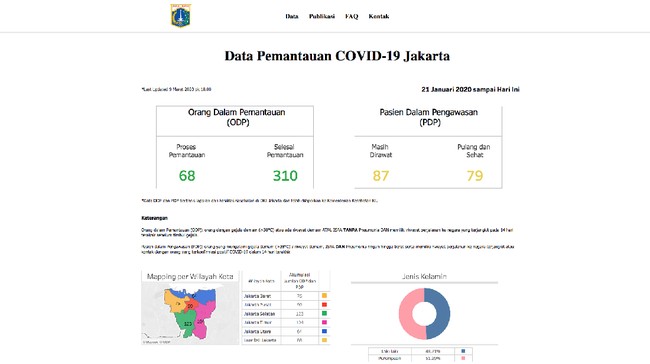Click the Last updated timestamp text
The height and width of the screenshot is (364, 650).
point(177,89)
